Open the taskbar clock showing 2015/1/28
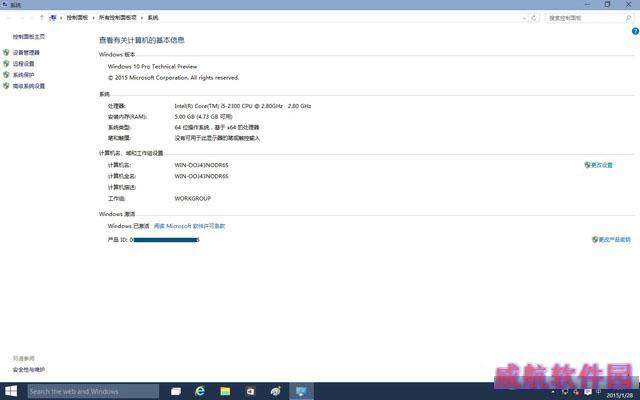Viewport: 640px width, 400px height. pos(620,395)
